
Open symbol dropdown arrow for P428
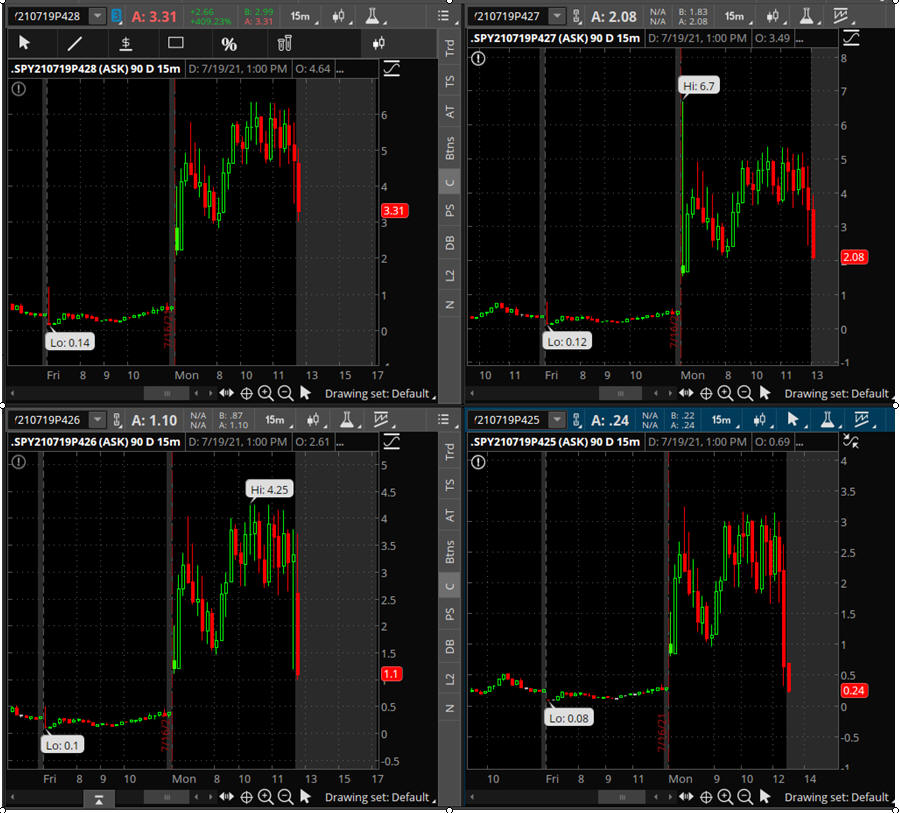coord(98,16)
